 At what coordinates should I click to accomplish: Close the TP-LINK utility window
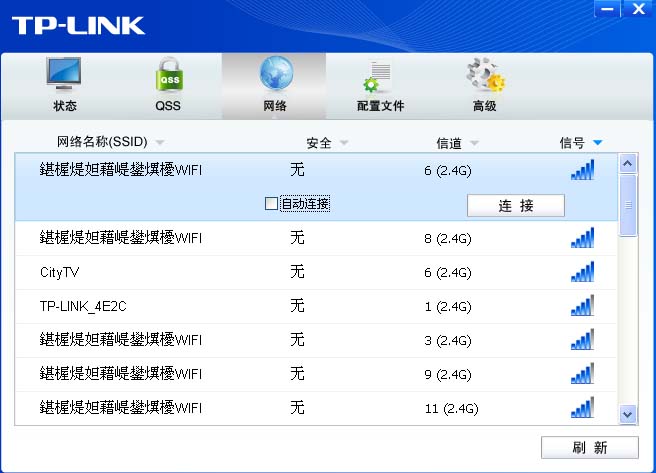638,9
